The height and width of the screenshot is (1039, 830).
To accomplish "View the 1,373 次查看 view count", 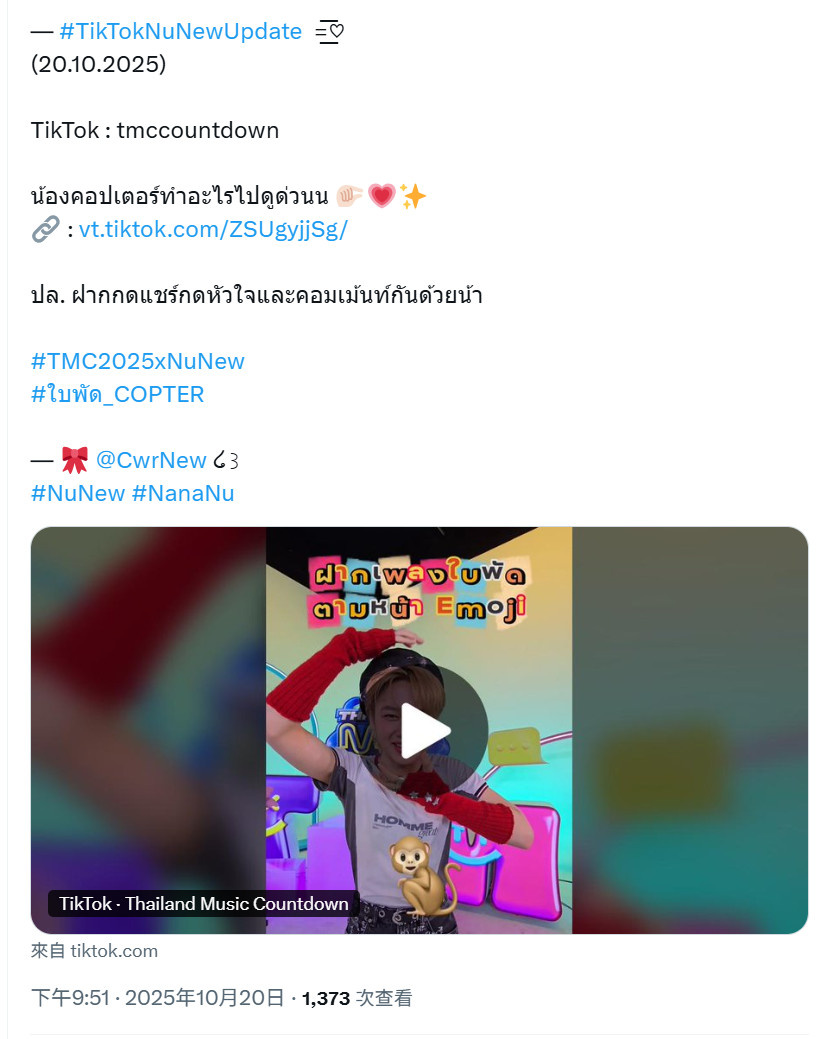I will click(x=357, y=997).
